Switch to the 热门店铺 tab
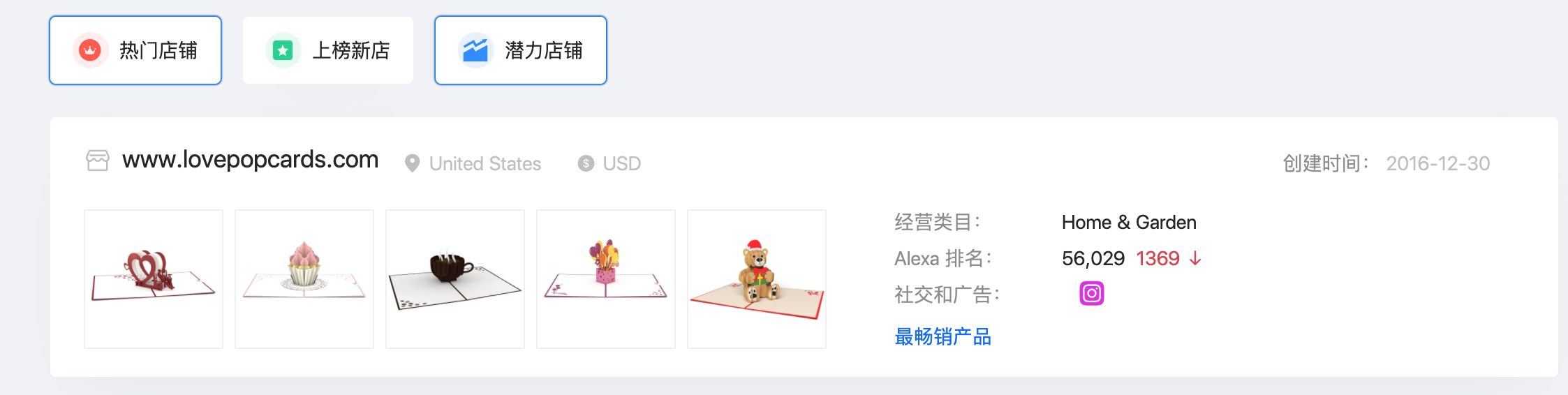This screenshot has width=1568, height=395. point(135,50)
